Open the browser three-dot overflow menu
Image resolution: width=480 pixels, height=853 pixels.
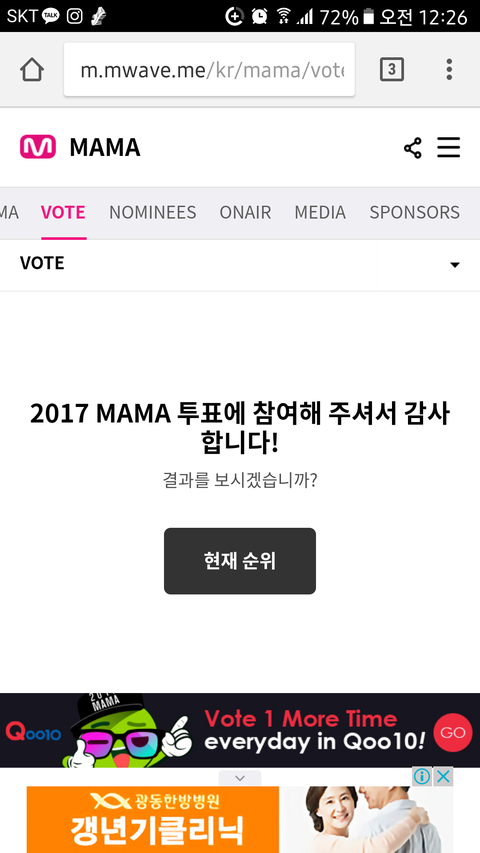(x=449, y=70)
